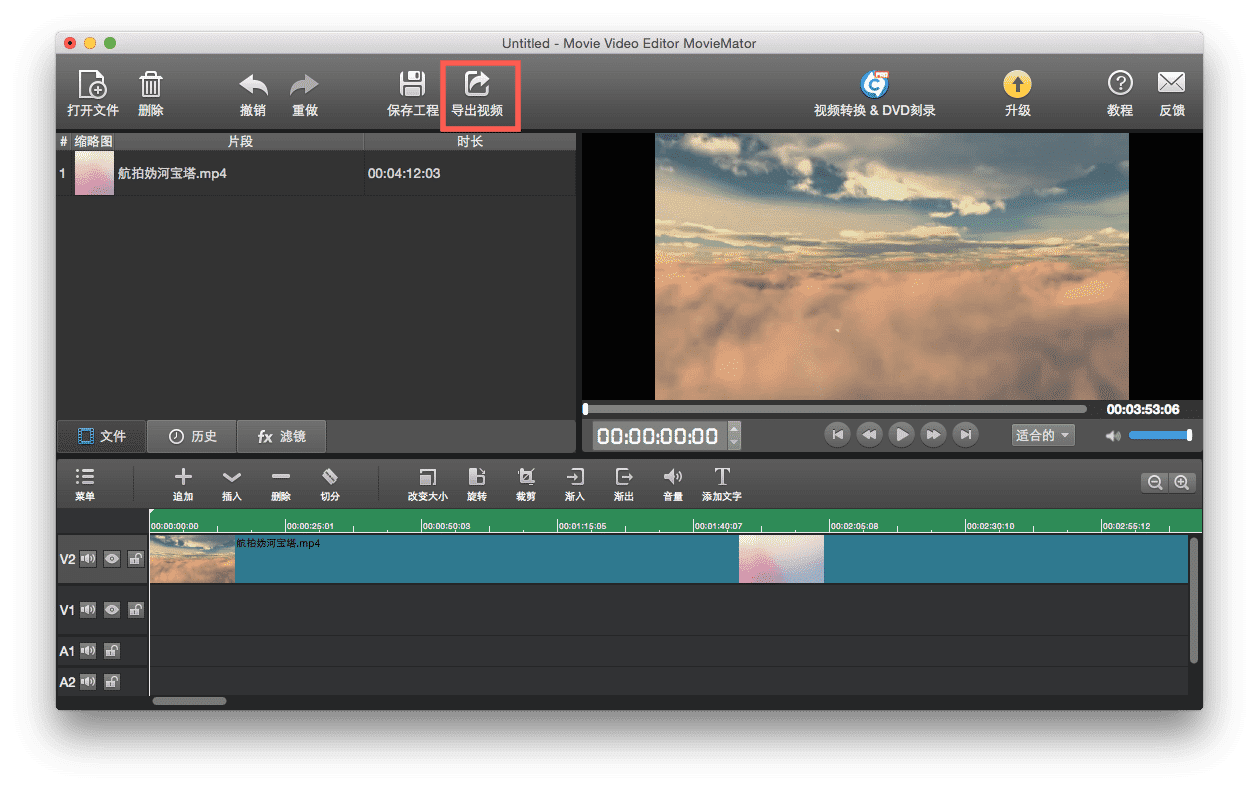Screen dimensions: 1259x790
Task: Open the timeline 菜单 menu
Action: pyautogui.click(x=85, y=485)
